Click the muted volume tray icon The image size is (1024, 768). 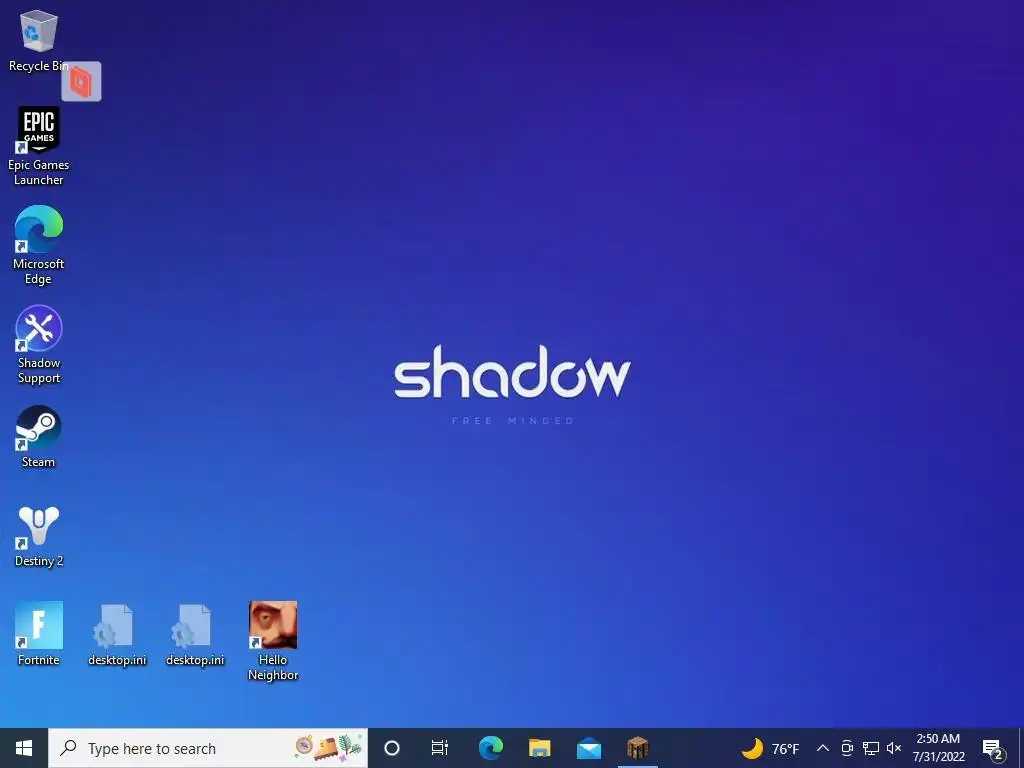click(x=894, y=748)
